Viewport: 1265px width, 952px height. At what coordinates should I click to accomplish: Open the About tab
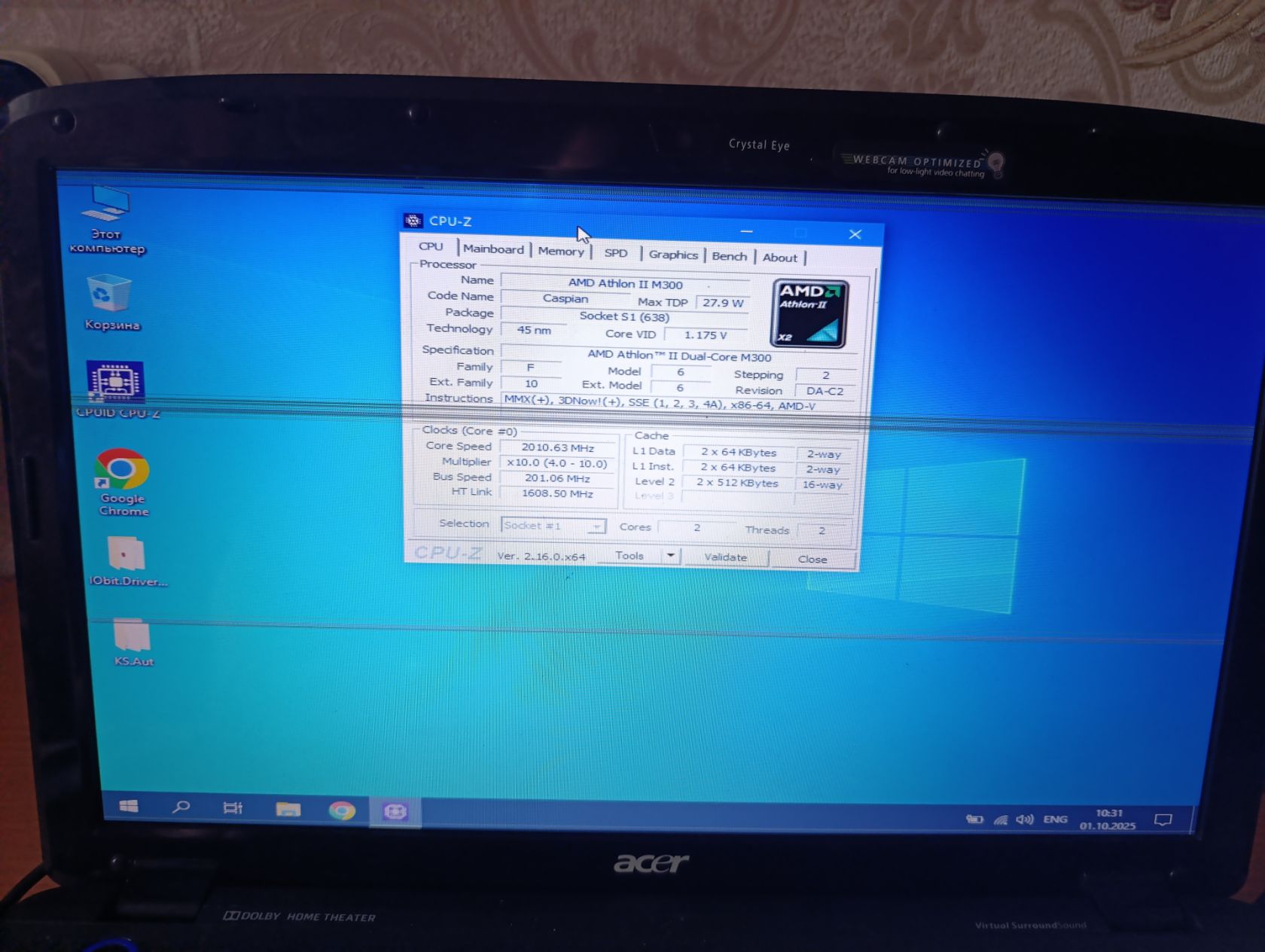[x=780, y=258]
